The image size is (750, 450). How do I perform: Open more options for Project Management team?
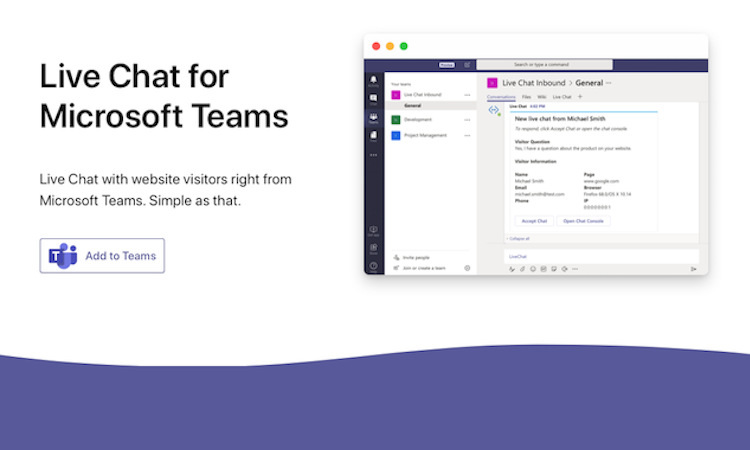coord(467,135)
